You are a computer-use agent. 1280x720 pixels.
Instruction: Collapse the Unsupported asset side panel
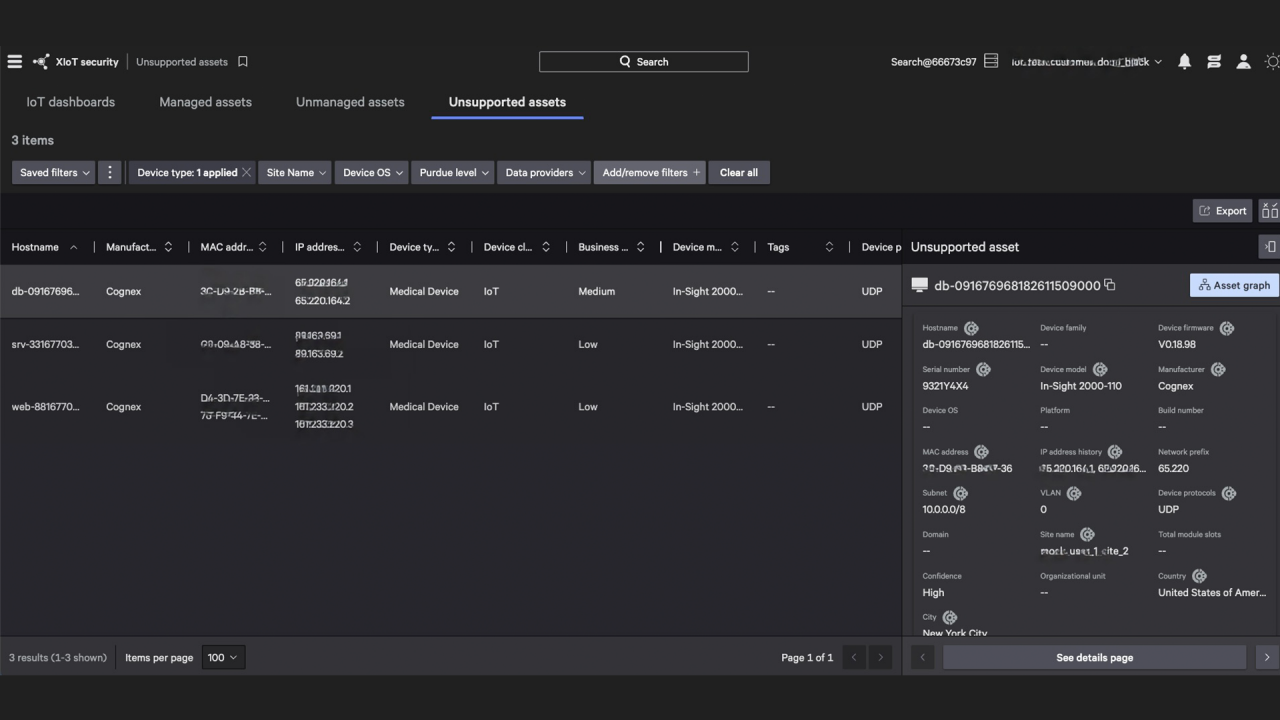click(x=1270, y=247)
